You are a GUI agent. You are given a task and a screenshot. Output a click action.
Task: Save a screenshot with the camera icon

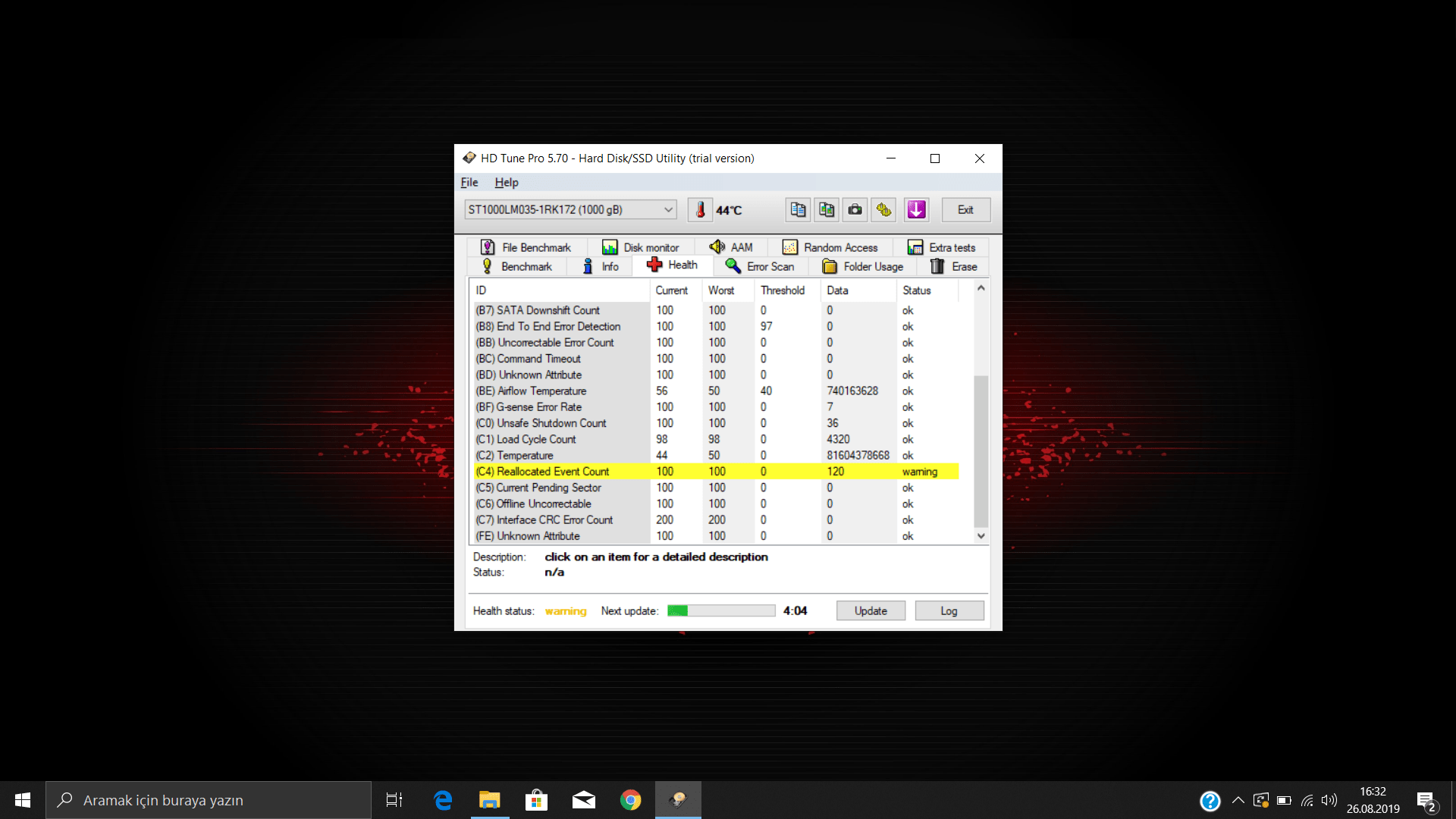[854, 209]
